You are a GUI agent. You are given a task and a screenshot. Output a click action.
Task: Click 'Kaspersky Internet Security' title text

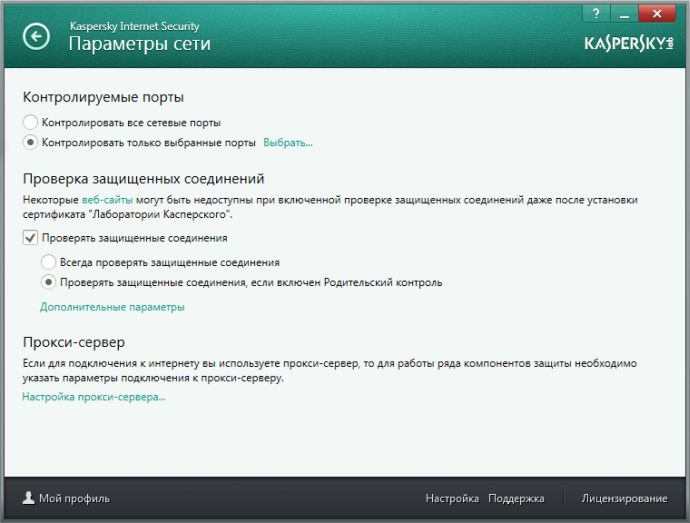[134, 26]
